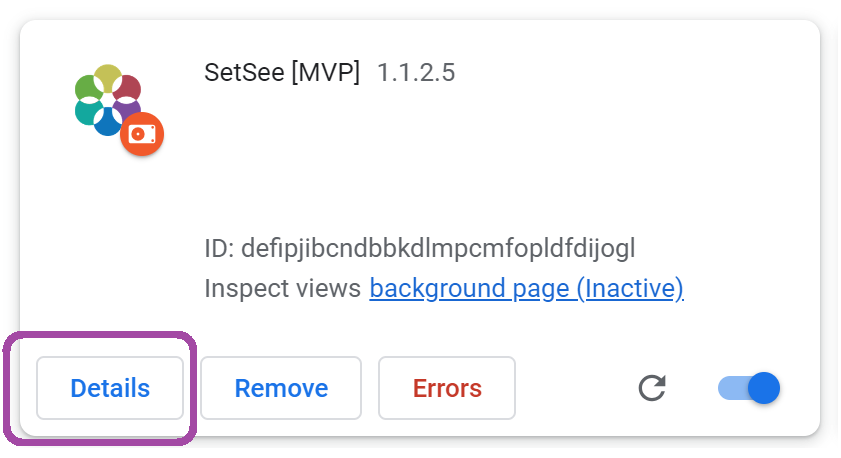The image size is (841, 458).
Task: Click the green petal of the SetSee logo
Action: 88,89
